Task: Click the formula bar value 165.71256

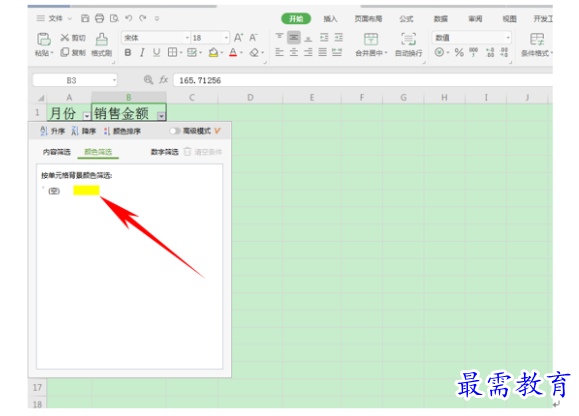Action: click(x=200, y=80)
